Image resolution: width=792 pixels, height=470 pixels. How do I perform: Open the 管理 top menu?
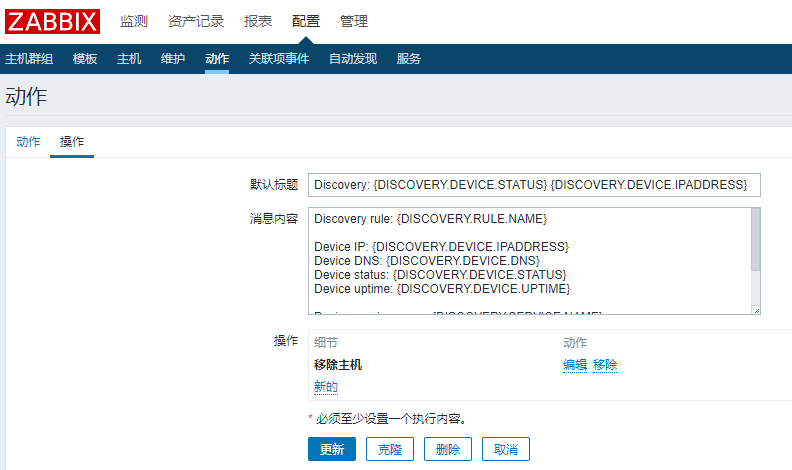(354, 21)
